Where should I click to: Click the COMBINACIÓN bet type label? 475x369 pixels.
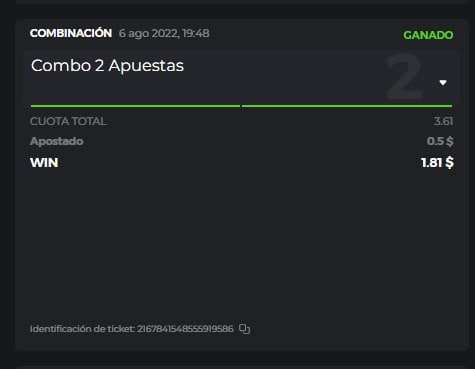coord(71,33)
